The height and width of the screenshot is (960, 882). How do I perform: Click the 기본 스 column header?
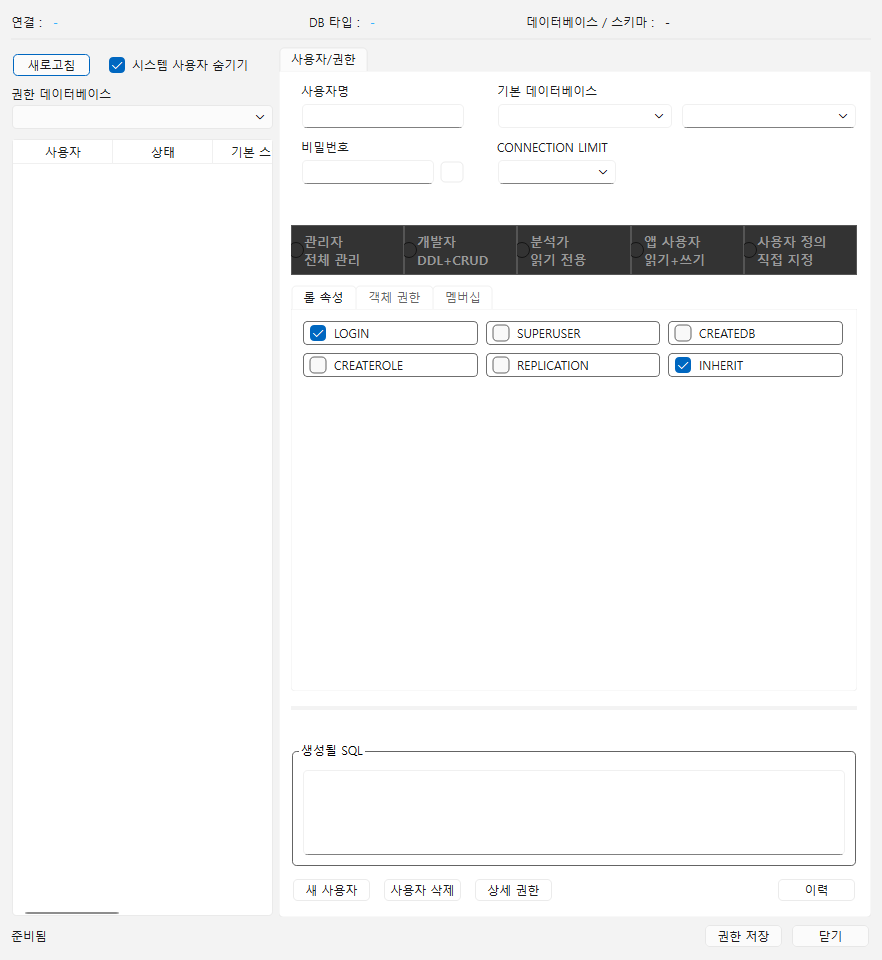coord(243,152)
